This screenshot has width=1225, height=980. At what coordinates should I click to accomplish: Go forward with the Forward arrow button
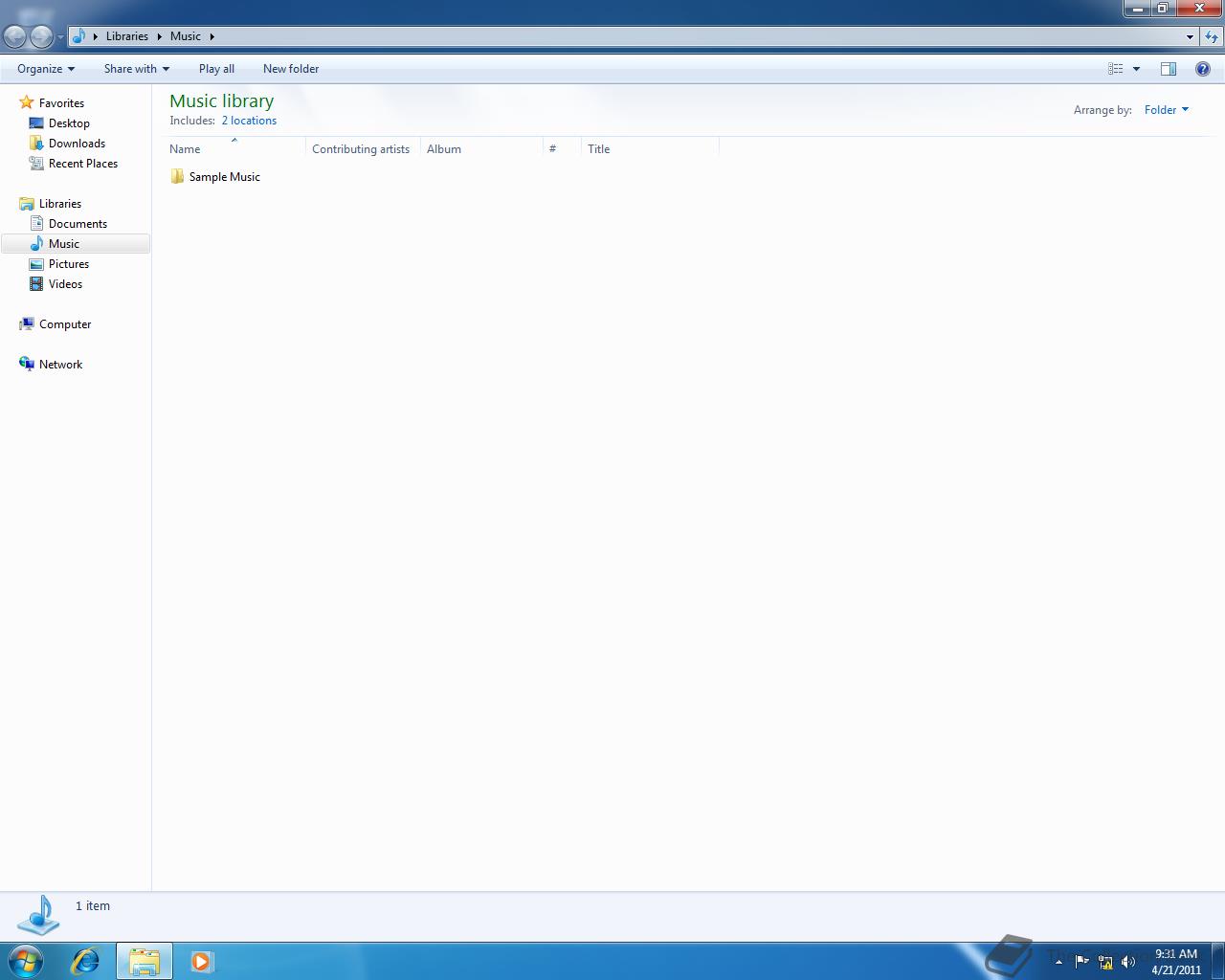(41, 36)
